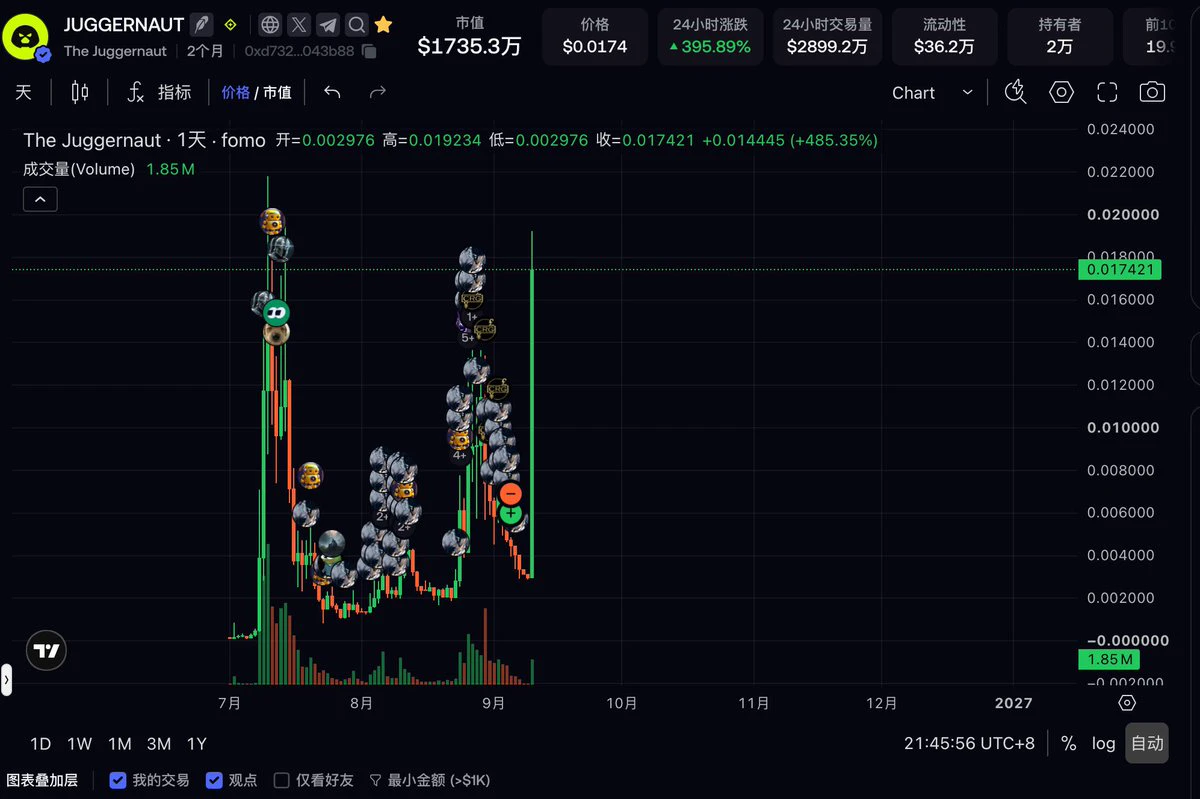
Task: Click the 0xd732...043b88 contract address
Action: coord(299,51)
